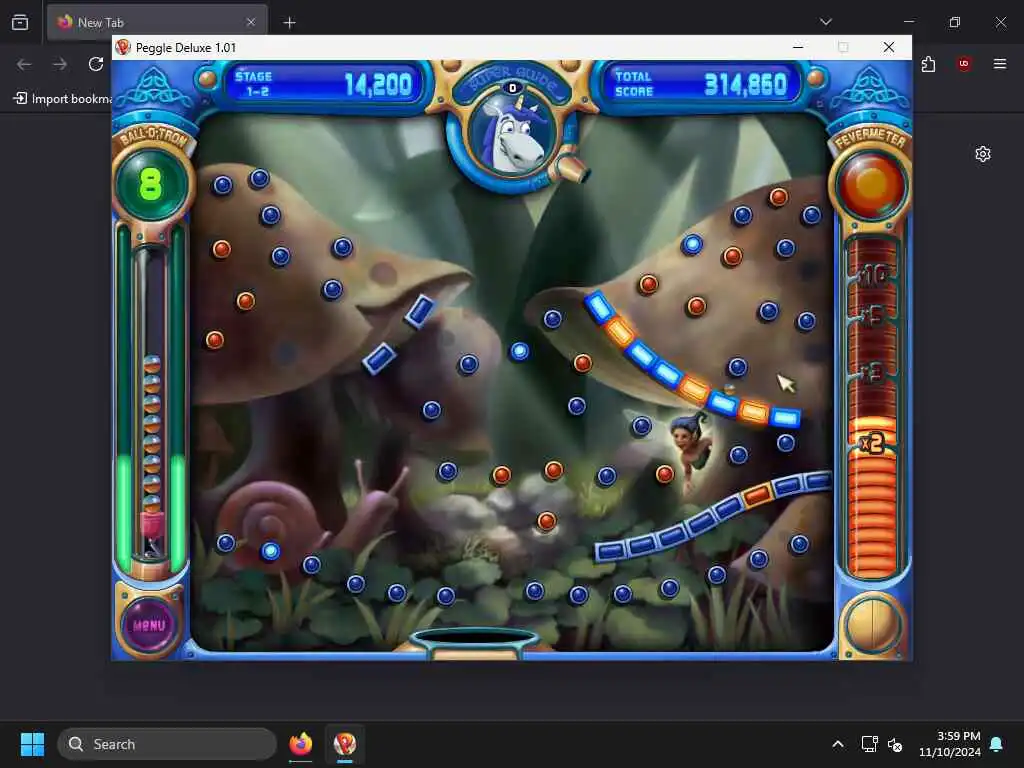Click the Stage 1-2 label
Image resolution: width=1024 pixels, height=768 pixels.
point(253,84)
